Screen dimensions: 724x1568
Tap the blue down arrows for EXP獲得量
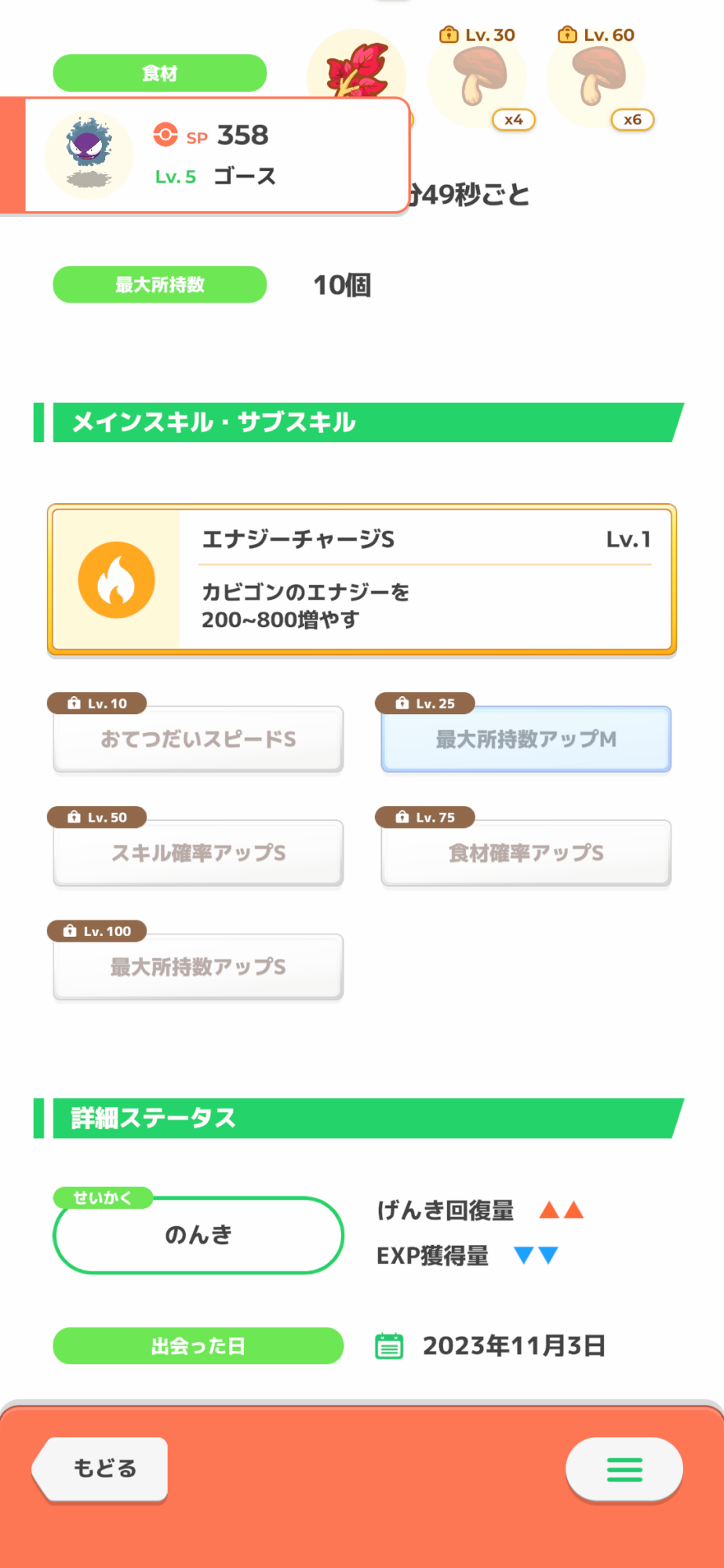click(536, 1256)
